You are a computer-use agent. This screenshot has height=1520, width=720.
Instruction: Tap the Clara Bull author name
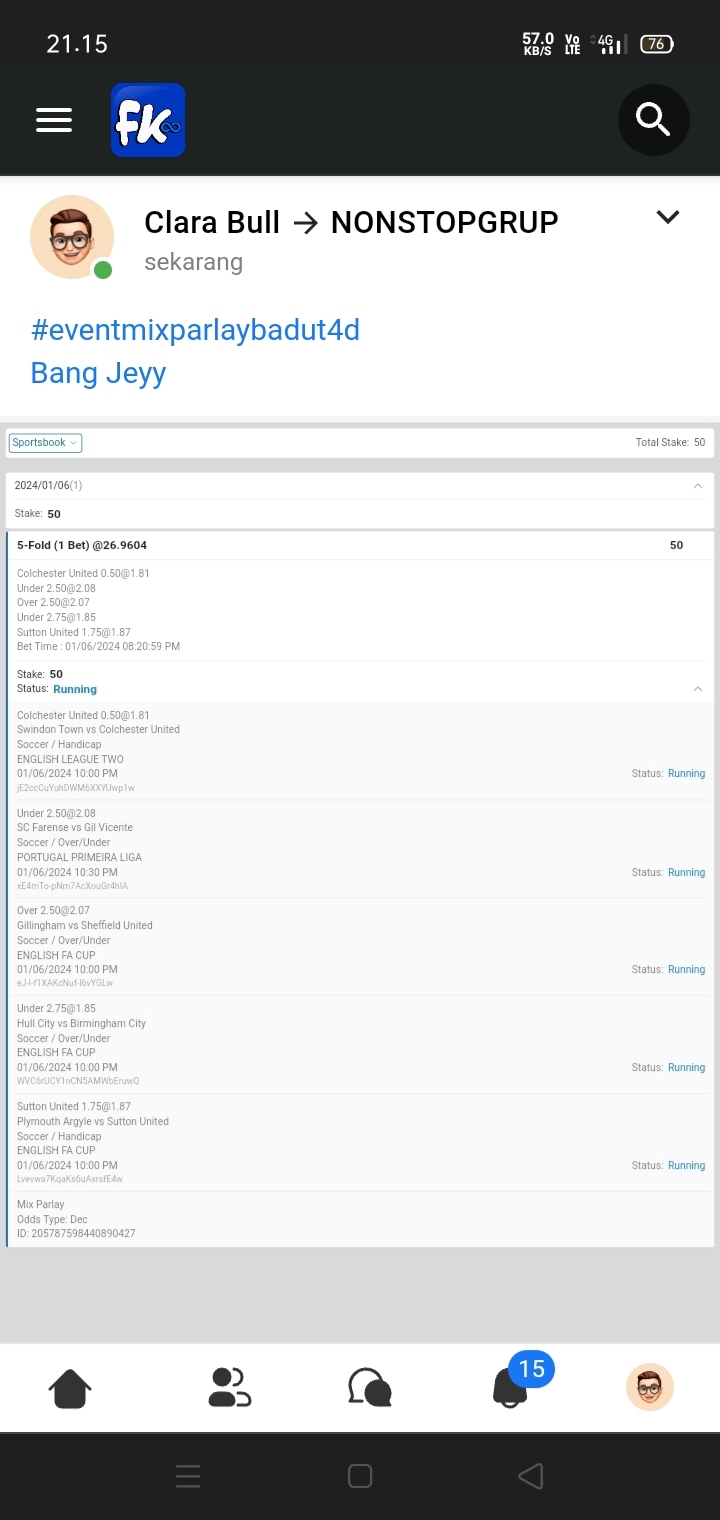point(212,222)
